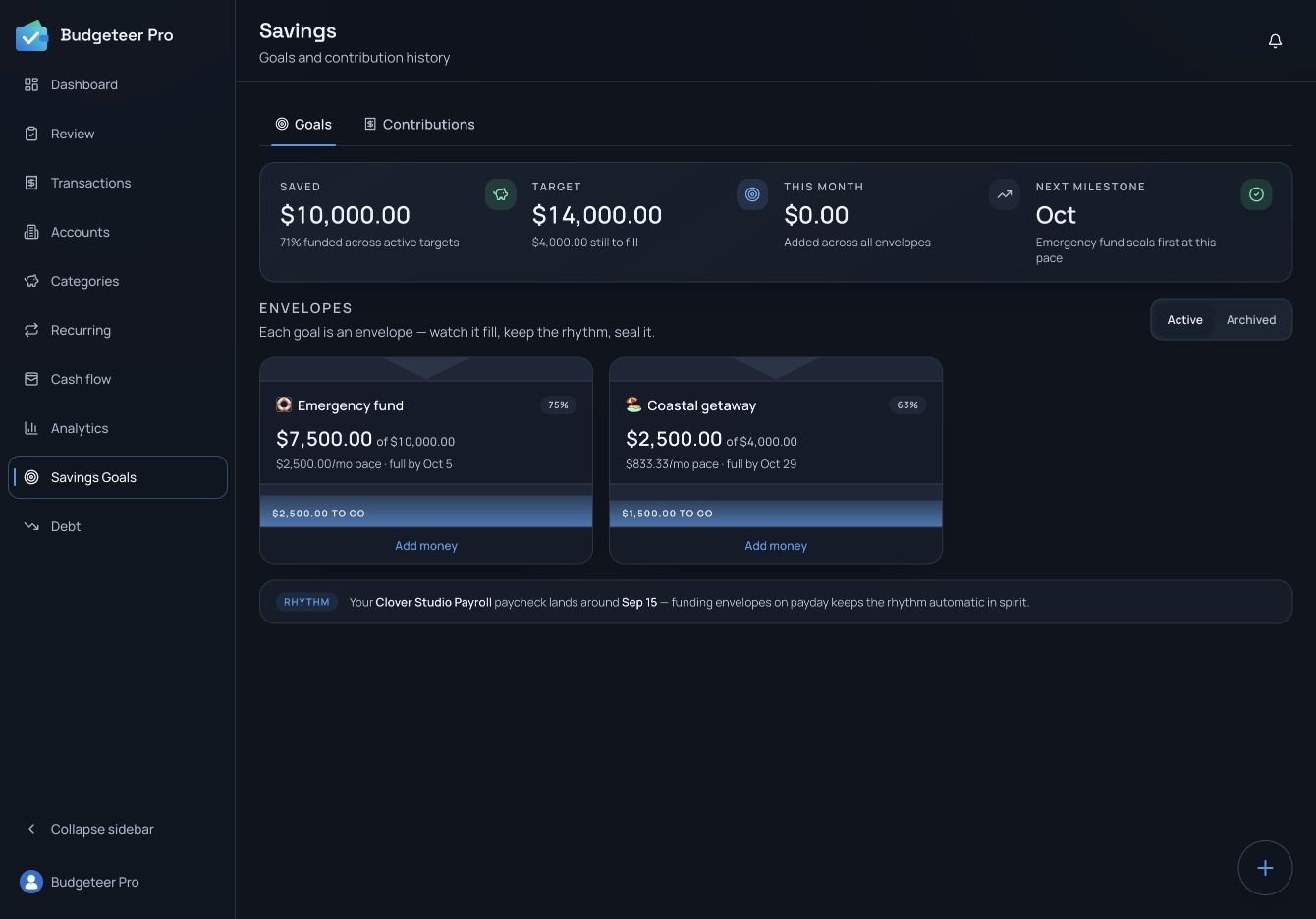Open the Contributions tab
This screenshot has width=1316, height=919.
pos(419,125)
